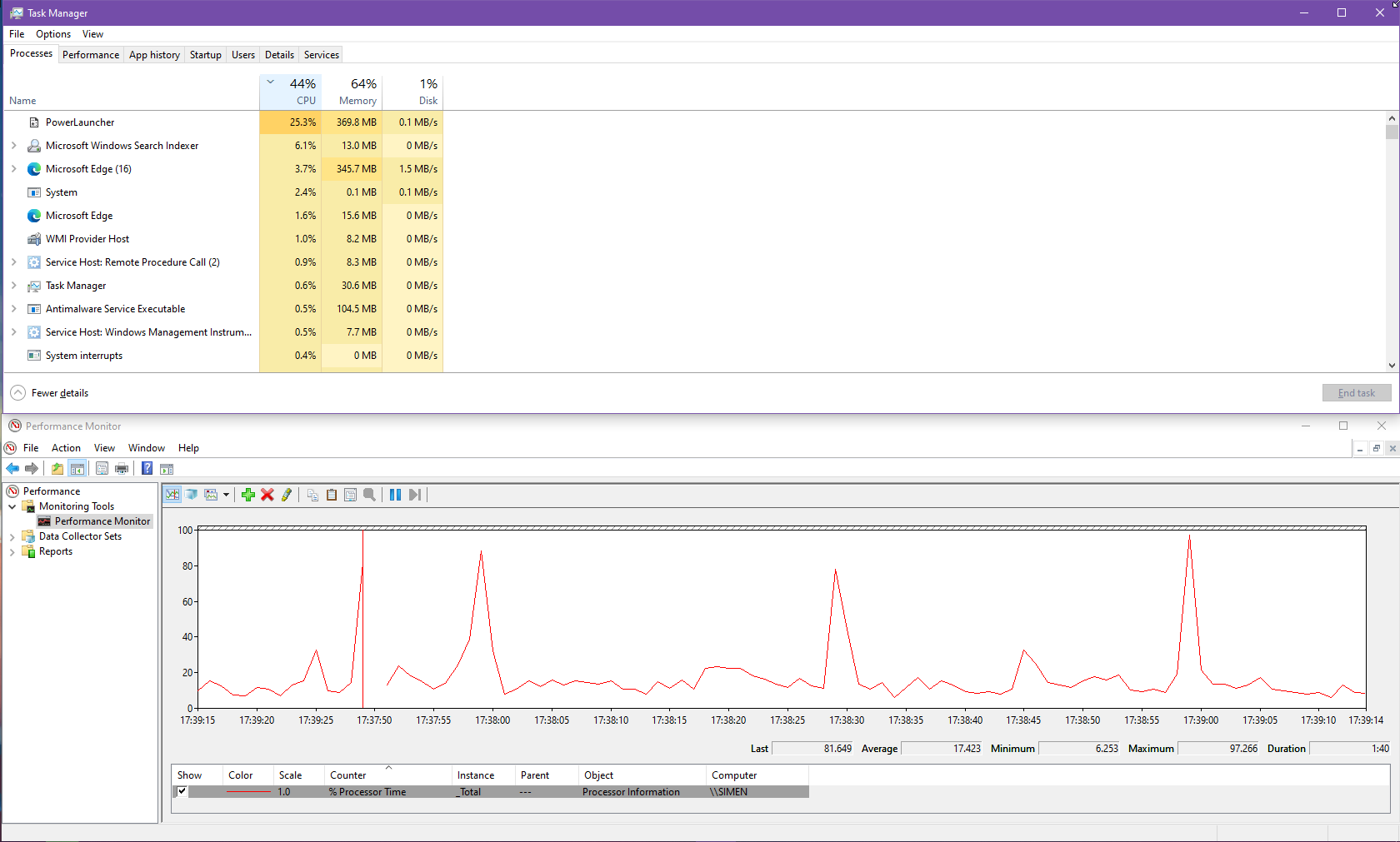The width and height of the screenshot is (1400, 842).
Task: Click the Copy Properties icon
Action: (312, 495)
